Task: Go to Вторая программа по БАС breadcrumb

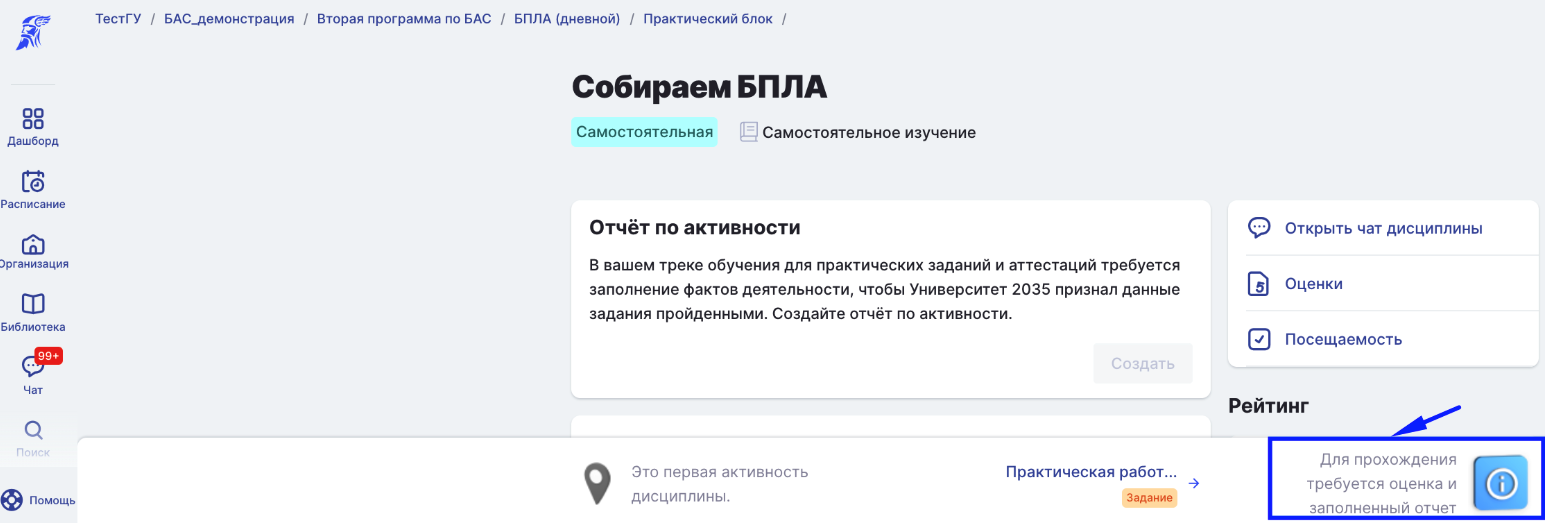Action: [x=404, y=19]
